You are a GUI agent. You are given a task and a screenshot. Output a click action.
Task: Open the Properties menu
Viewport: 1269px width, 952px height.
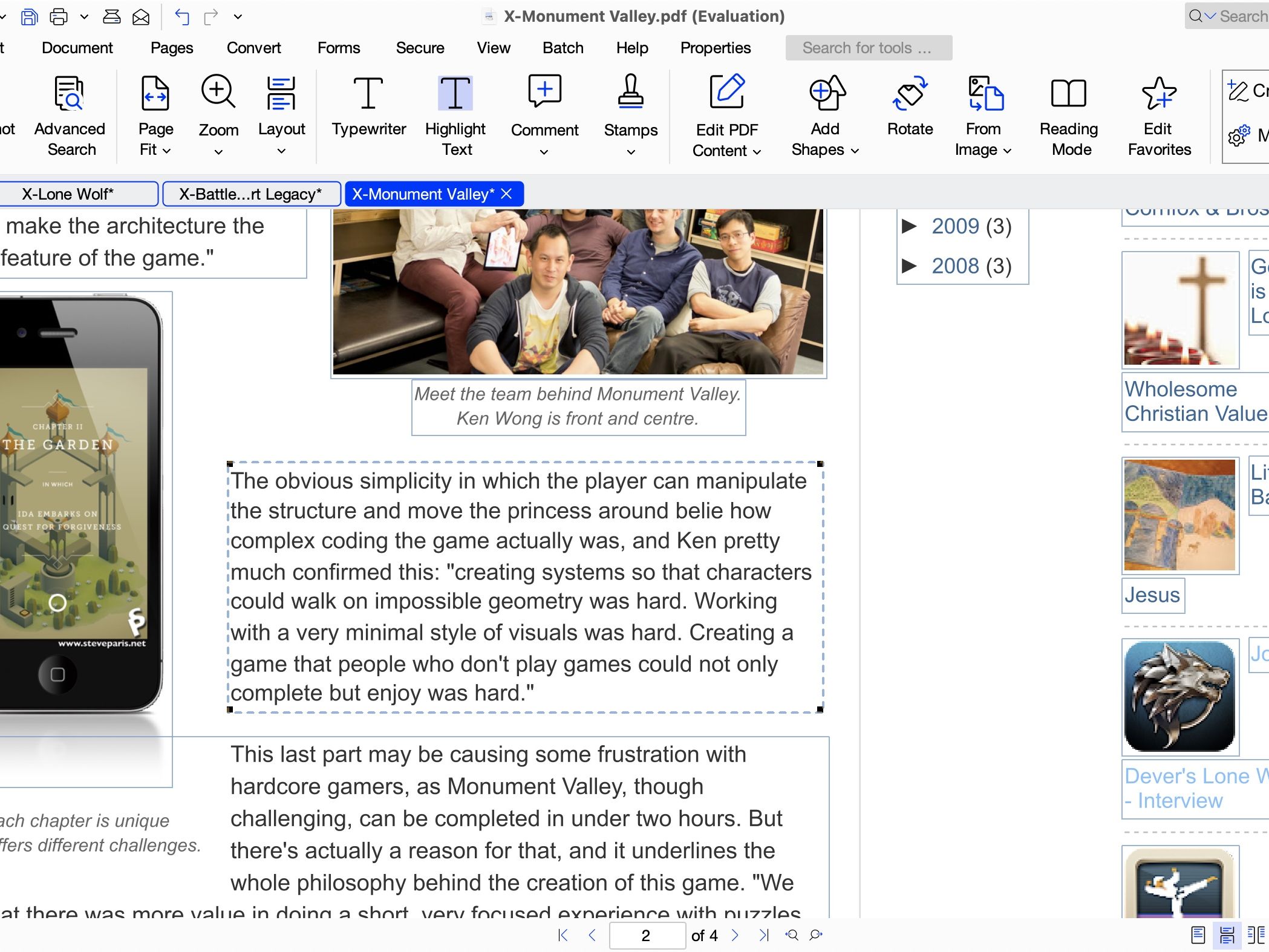(716, 48)
